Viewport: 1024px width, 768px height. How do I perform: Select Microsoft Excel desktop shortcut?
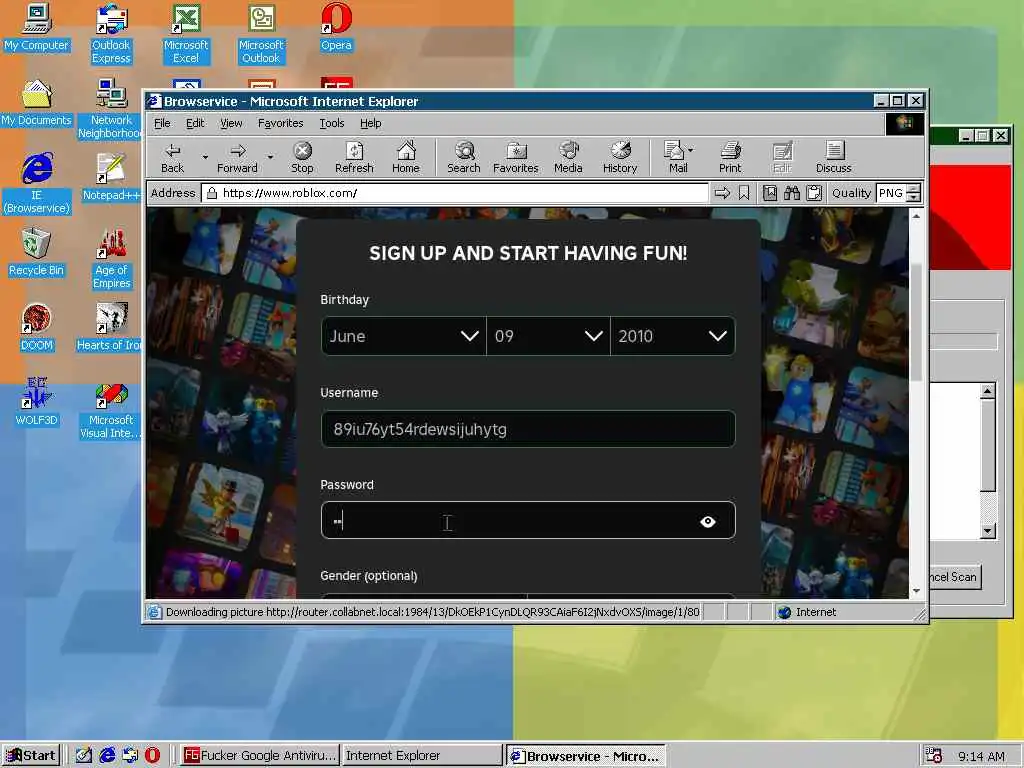pyautogui.click(x=186, y=34)
